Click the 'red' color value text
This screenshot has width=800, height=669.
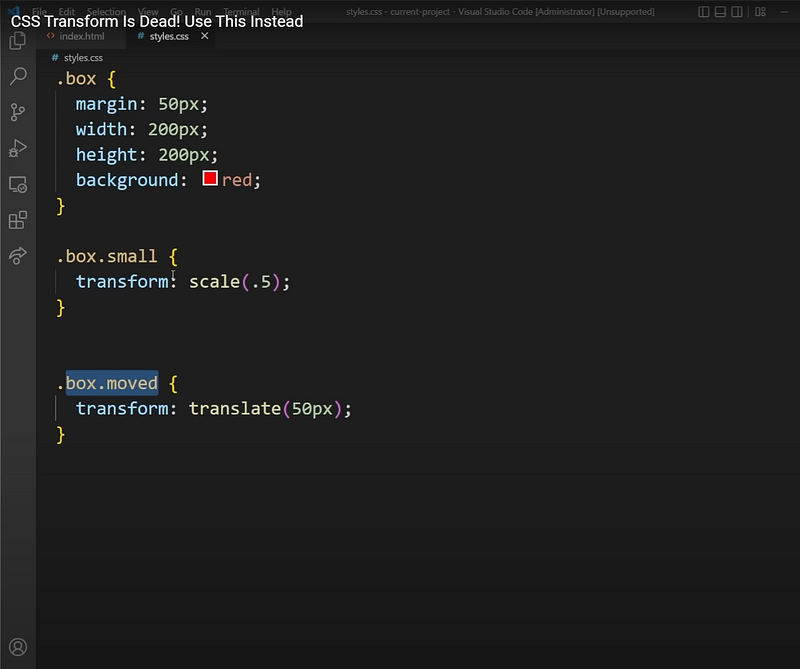tap(237, 180)
